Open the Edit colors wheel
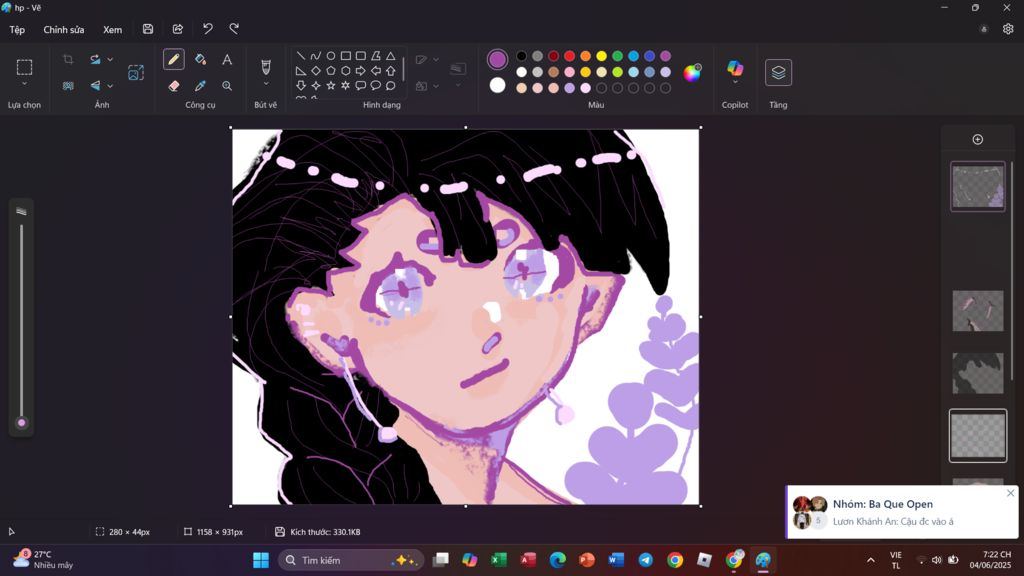This screenshot has height=576, width=1024. click(x=692, y=72)
